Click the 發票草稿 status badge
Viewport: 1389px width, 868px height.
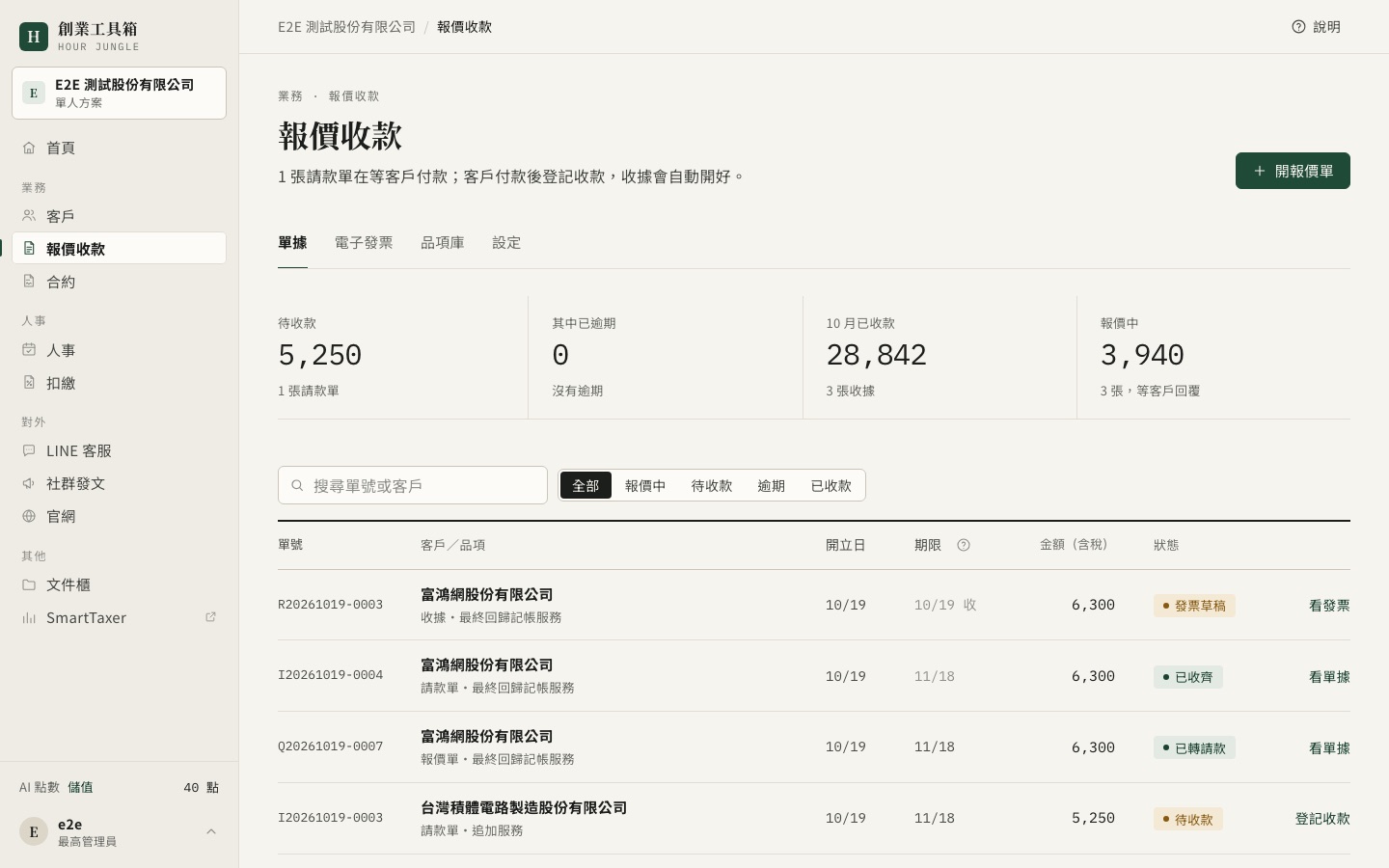(x=1194, y=606)
